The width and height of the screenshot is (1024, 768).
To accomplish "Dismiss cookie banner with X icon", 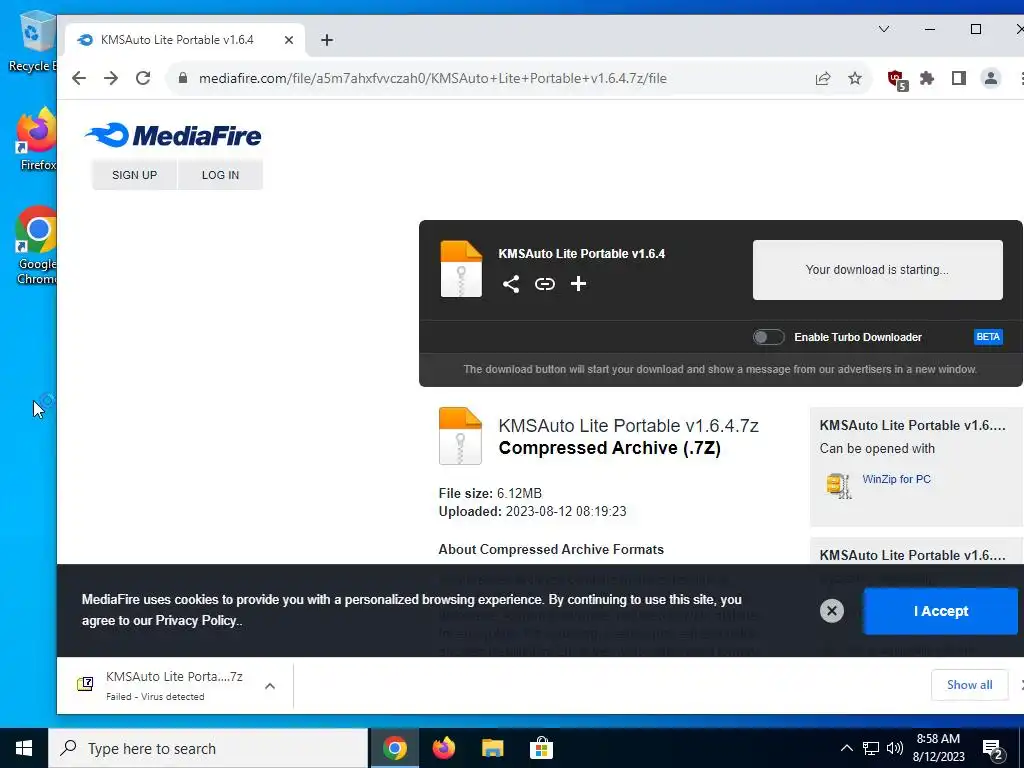I will pyautogui.click(x=831, y=611).
